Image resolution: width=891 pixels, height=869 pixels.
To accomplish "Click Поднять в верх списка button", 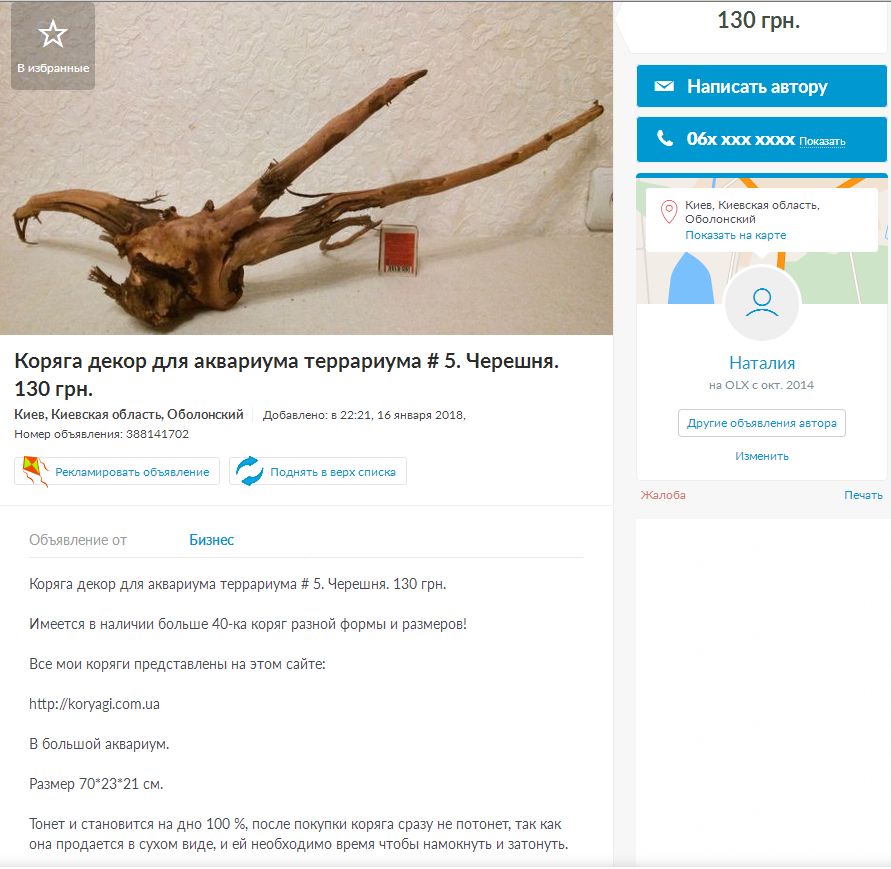I will click(x=318, y=471).
